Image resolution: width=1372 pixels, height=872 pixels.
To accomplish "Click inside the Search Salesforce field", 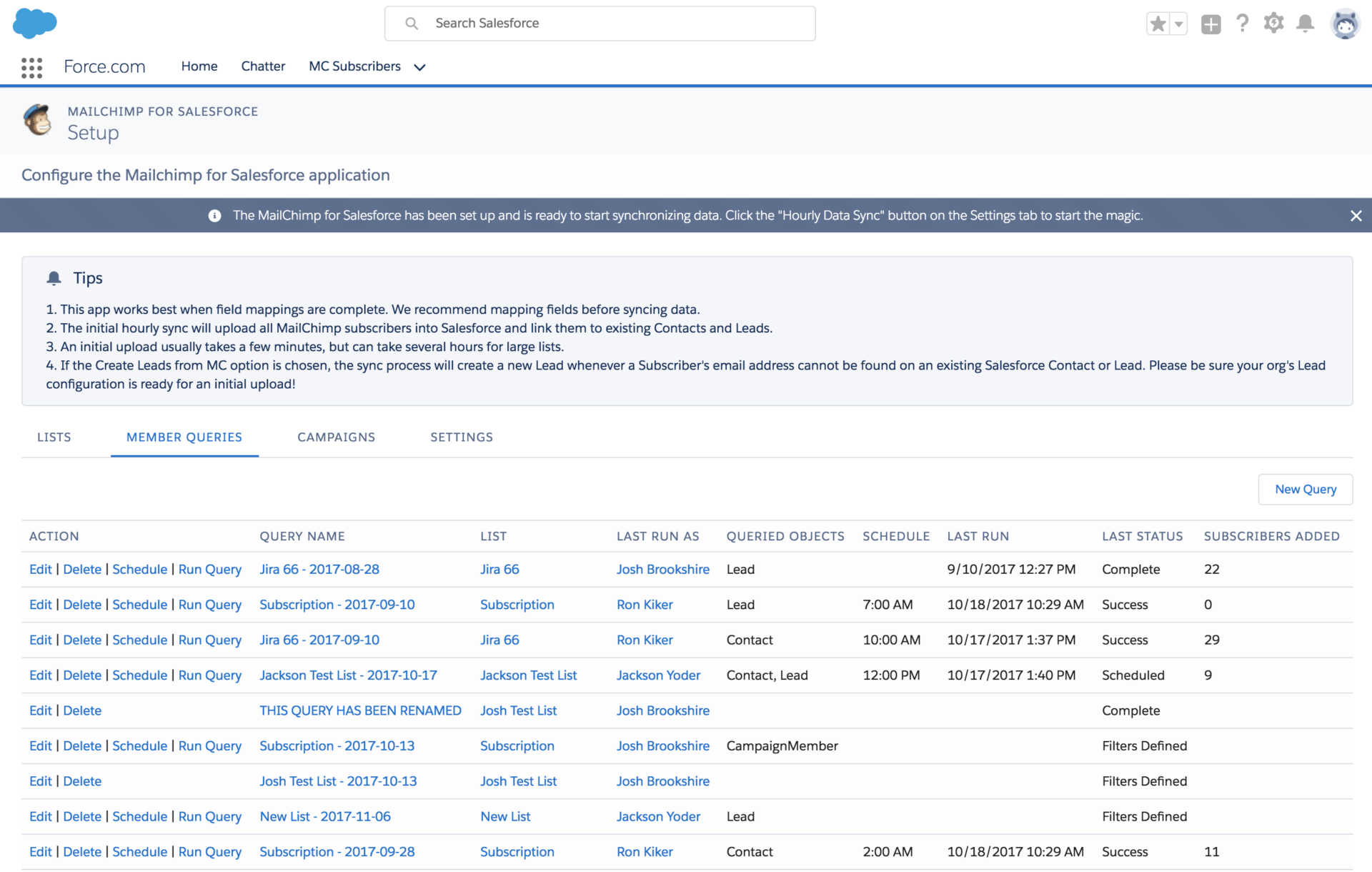I will click(600, 23).
